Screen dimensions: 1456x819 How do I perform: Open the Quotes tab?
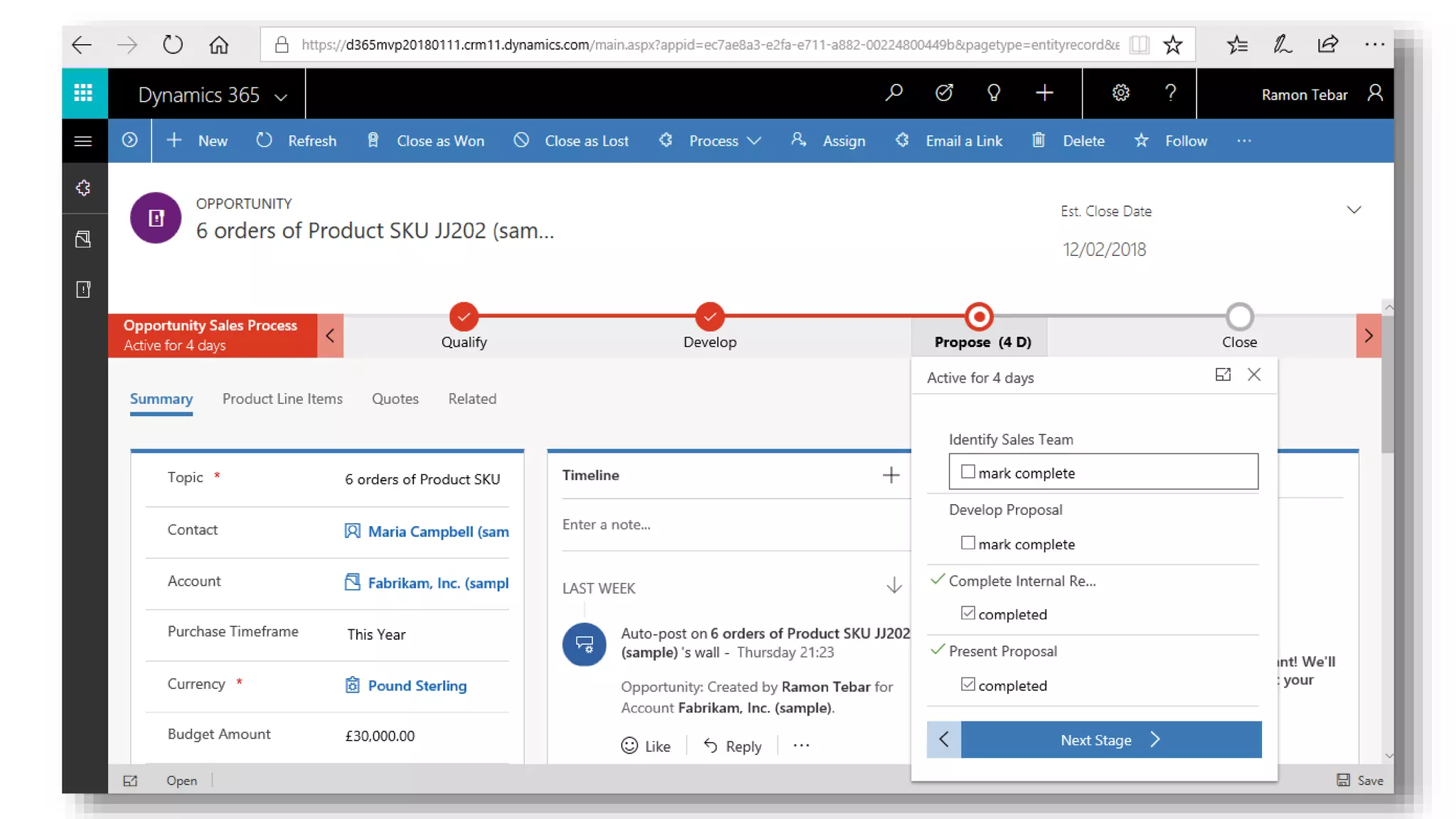[395, 399]
